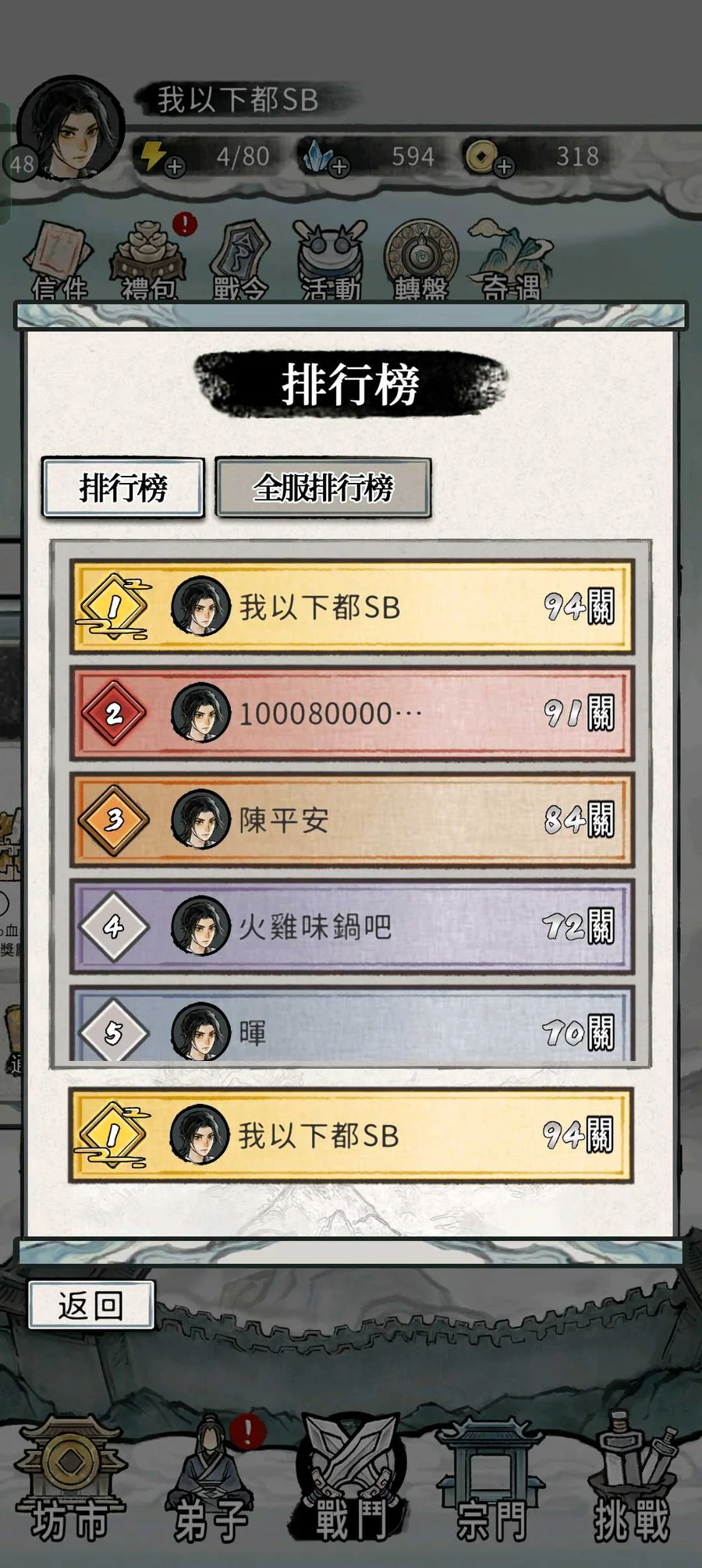Switch to the 全服排行榜 tab
This screenshot has width=702, height=1568.
click(x=323, y=488)
